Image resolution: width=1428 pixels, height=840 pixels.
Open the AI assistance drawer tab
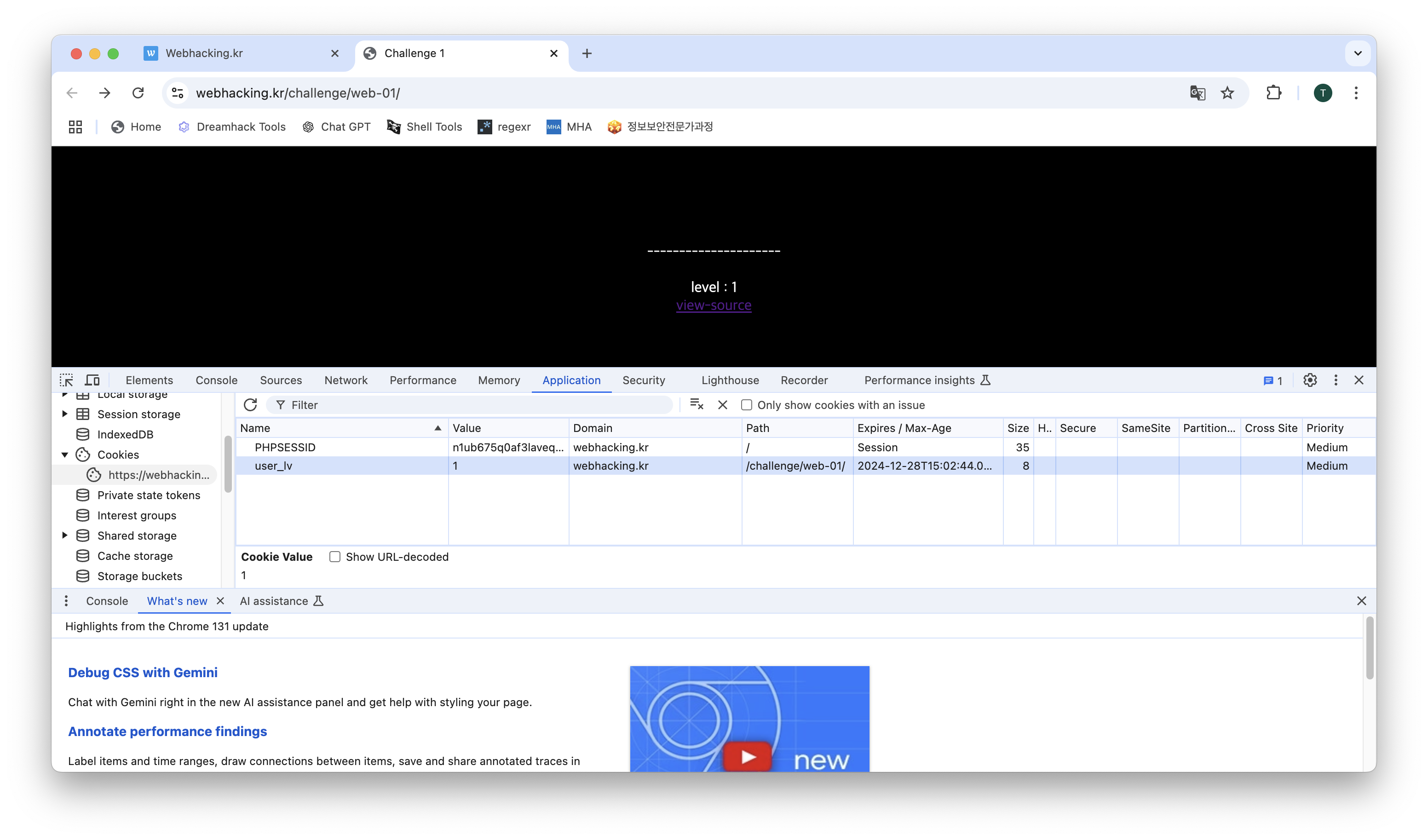[x=274, y=601]
